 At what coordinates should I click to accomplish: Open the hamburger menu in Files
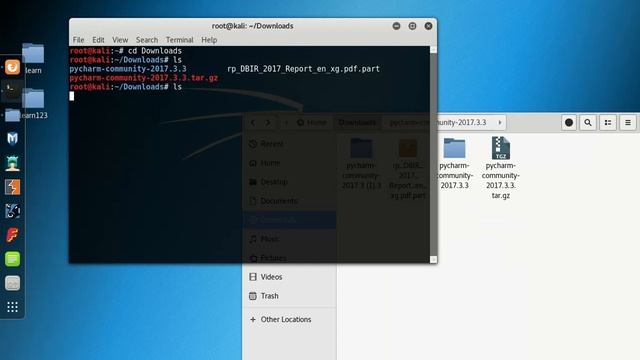click(x=628, y=122)
